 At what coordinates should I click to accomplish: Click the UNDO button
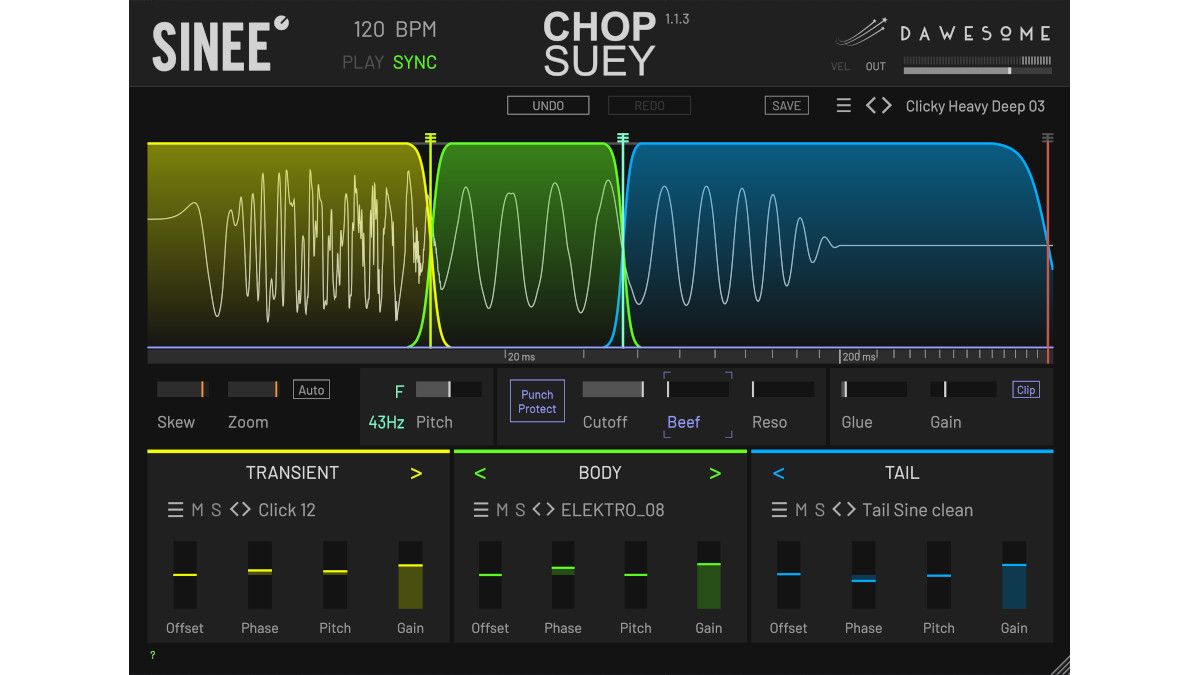pos(548,105)
